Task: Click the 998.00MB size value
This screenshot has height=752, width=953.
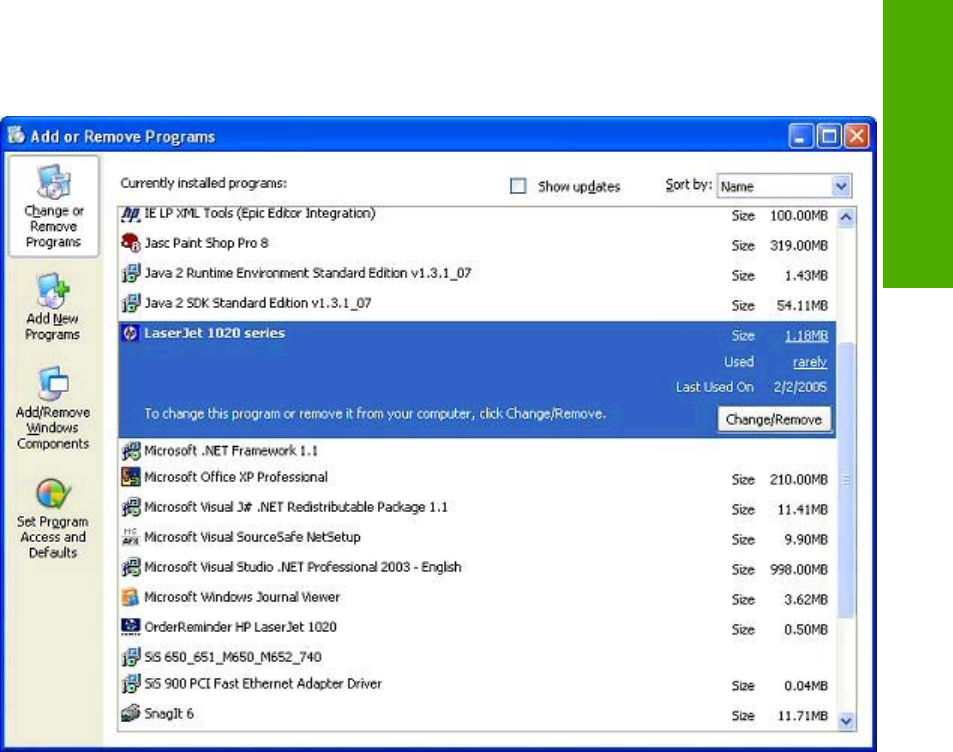Action: coord(799,570)
